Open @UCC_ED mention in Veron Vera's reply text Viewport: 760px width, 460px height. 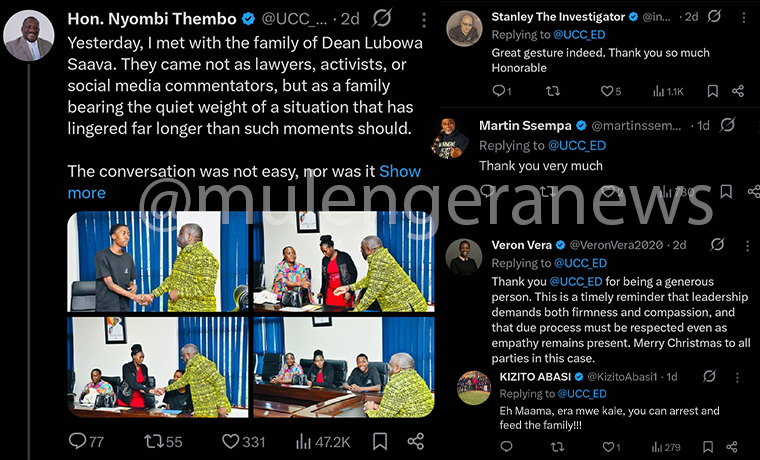pyautogui.click(x=576, y=282)
